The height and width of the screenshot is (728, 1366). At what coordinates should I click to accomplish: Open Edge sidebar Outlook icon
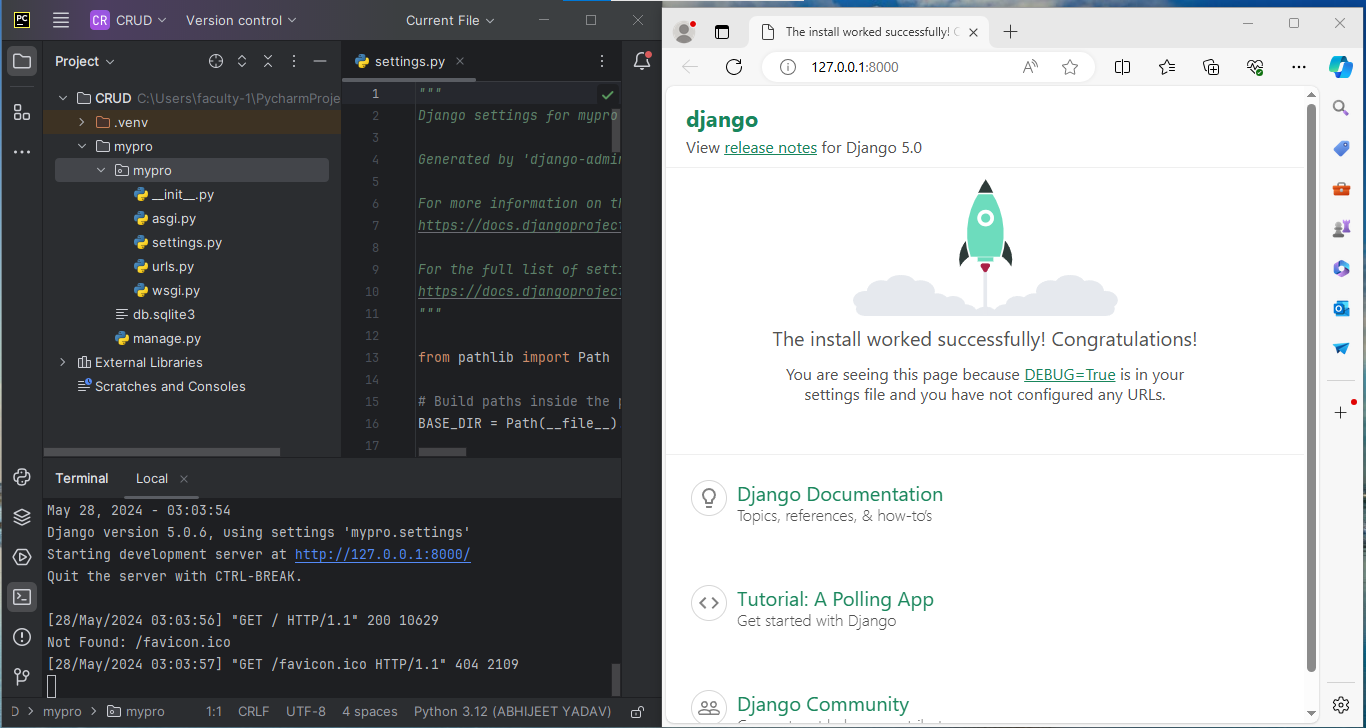pyautogui.click(x=1341, y=308)
